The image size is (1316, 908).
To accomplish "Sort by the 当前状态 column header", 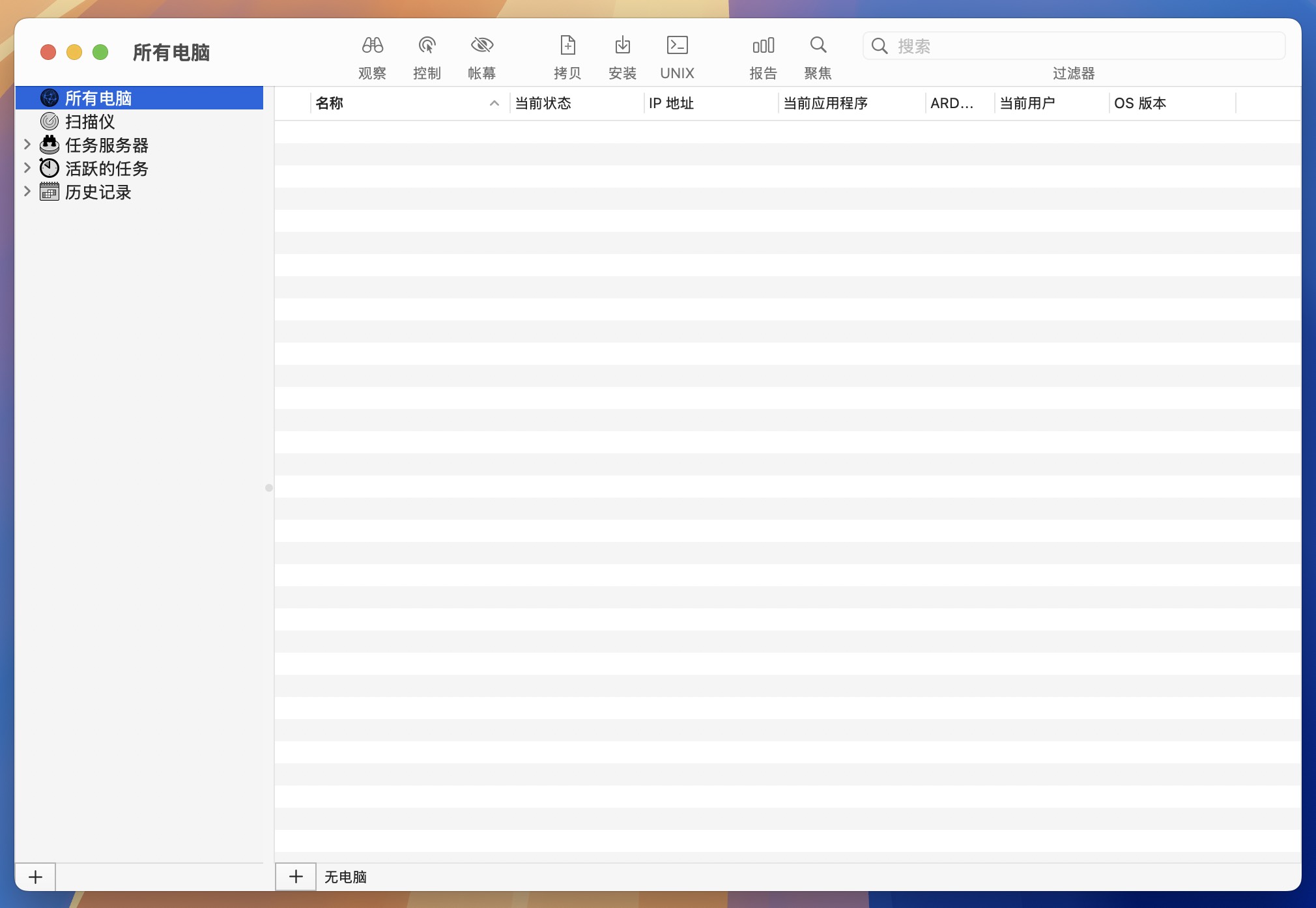I will 576,104.
